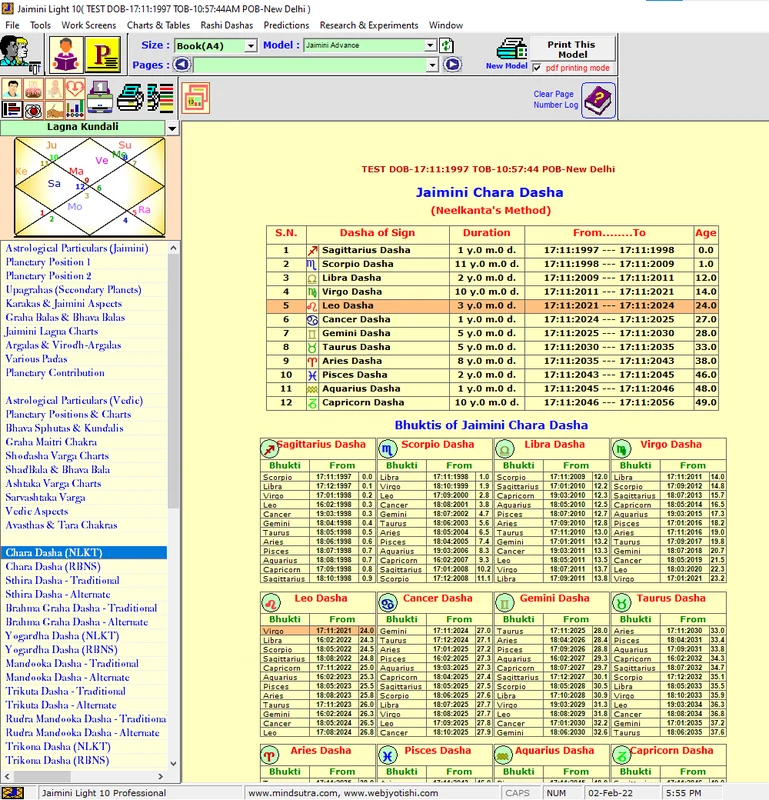Open the Work Screens menu
This screenshot has height=800, width=769.
tap(89, 25)
